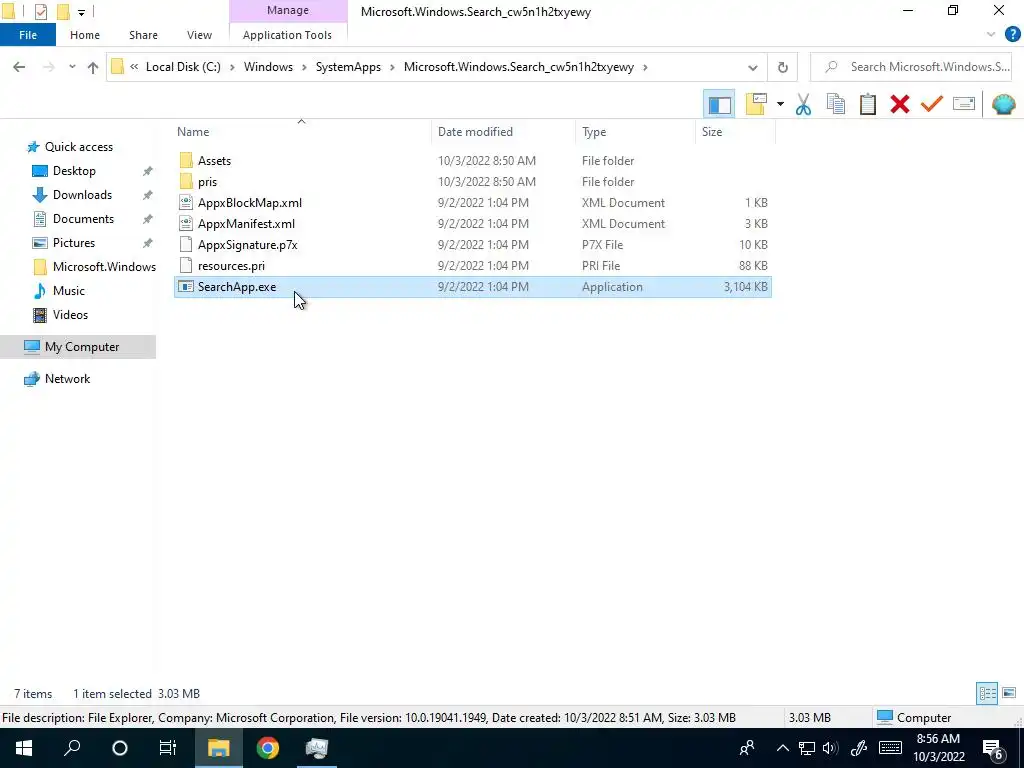The image size is (1024, 768).
Task: Expand the chevron after Local Disk breadcrumb
Action: [x=232, y=67]
